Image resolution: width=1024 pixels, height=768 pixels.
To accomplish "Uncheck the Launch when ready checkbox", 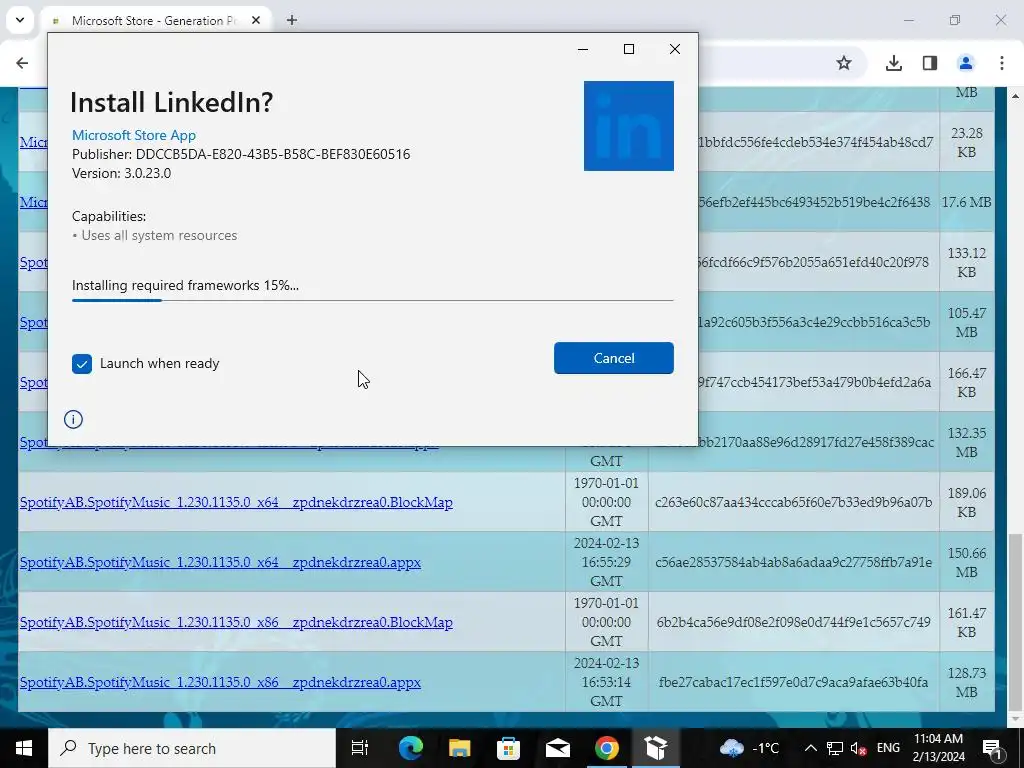I will point(82,364).
